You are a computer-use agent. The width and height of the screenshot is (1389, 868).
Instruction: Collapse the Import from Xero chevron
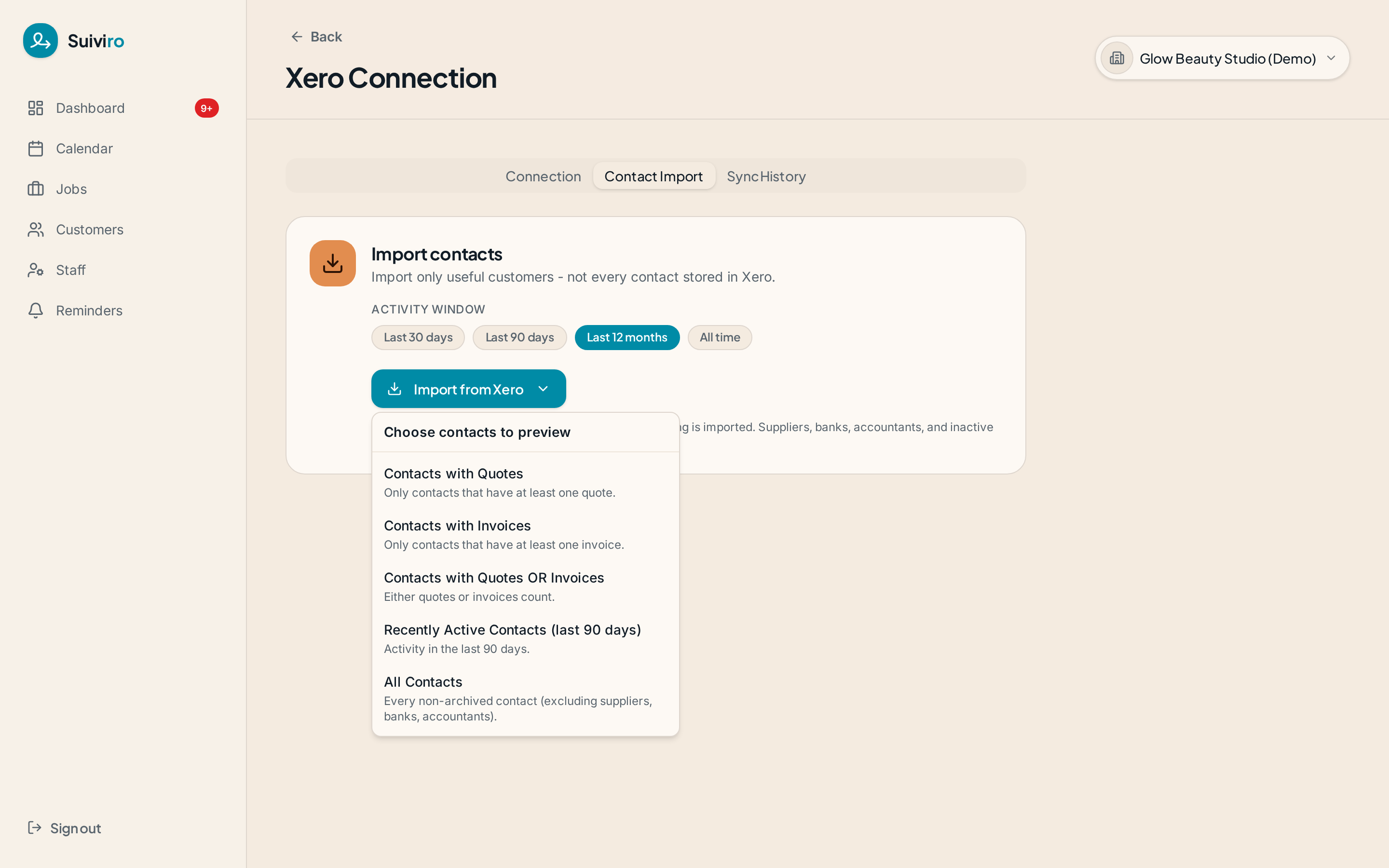point(543,389)
